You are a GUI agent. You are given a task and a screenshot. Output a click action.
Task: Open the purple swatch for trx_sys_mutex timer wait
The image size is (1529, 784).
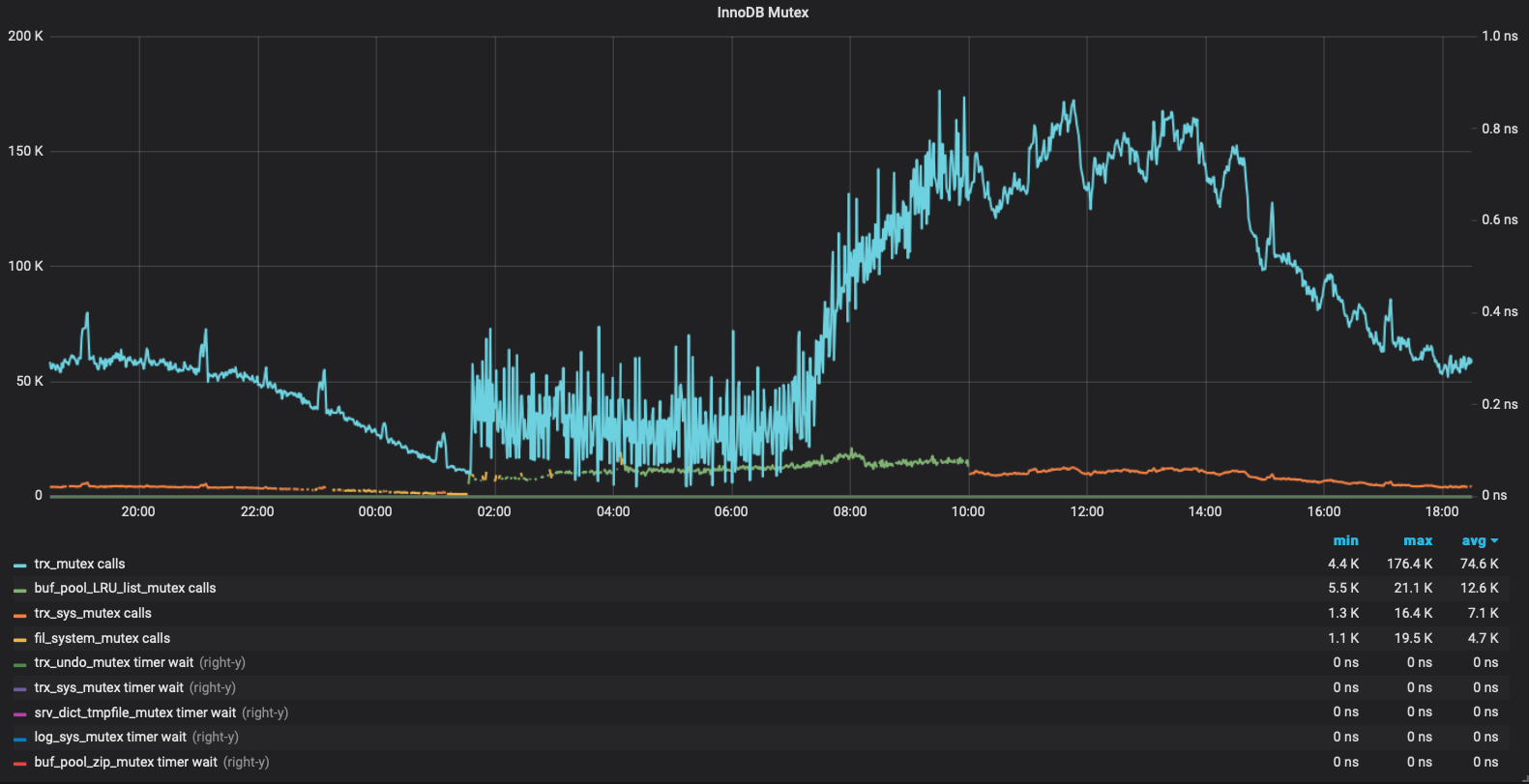pyautogui.click(x=20, y=688)
